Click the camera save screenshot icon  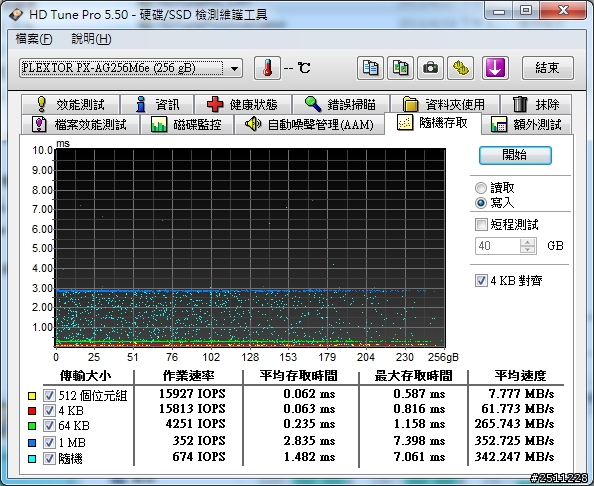[430, 68]
